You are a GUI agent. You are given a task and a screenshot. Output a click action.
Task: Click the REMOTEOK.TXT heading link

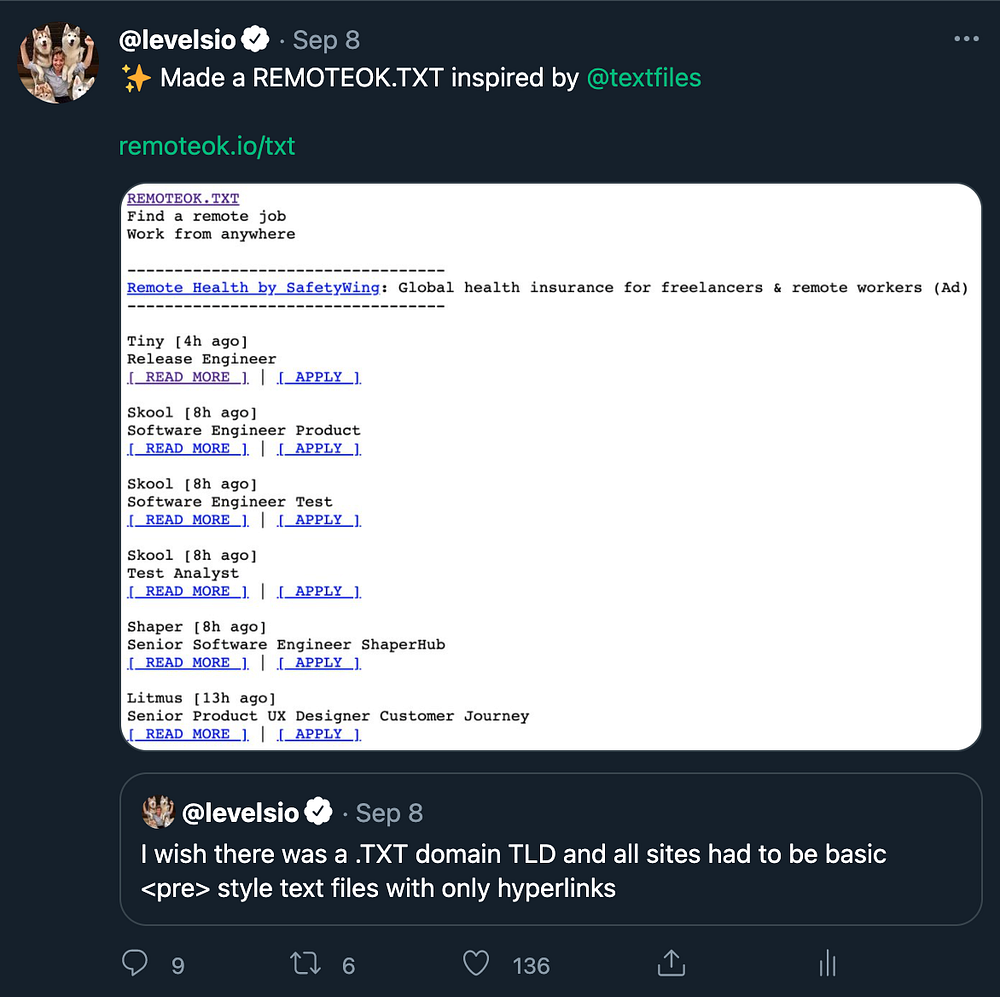183,198
